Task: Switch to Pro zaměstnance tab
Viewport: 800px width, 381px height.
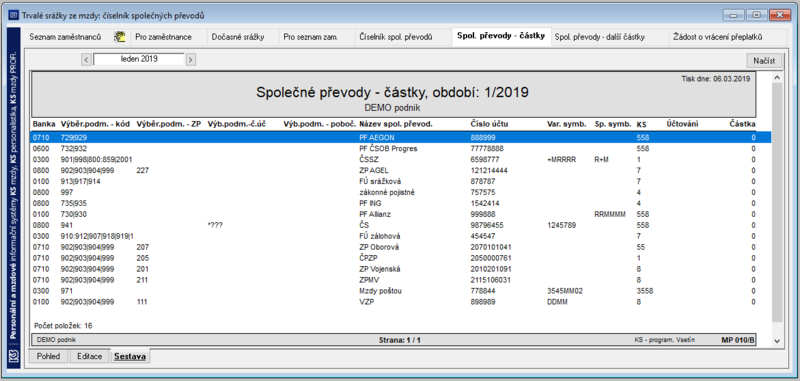Action: click(163, 37)
